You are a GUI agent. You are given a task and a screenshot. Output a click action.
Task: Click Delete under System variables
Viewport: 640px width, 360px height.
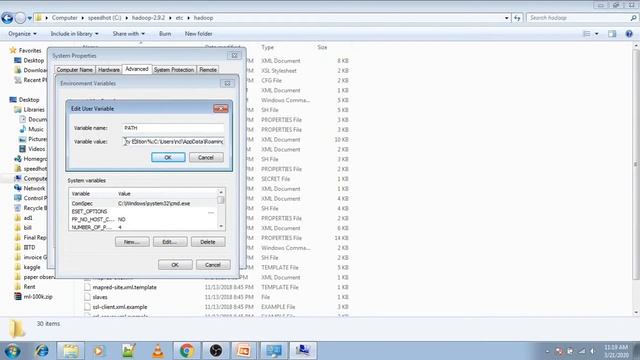coord(208,242)
